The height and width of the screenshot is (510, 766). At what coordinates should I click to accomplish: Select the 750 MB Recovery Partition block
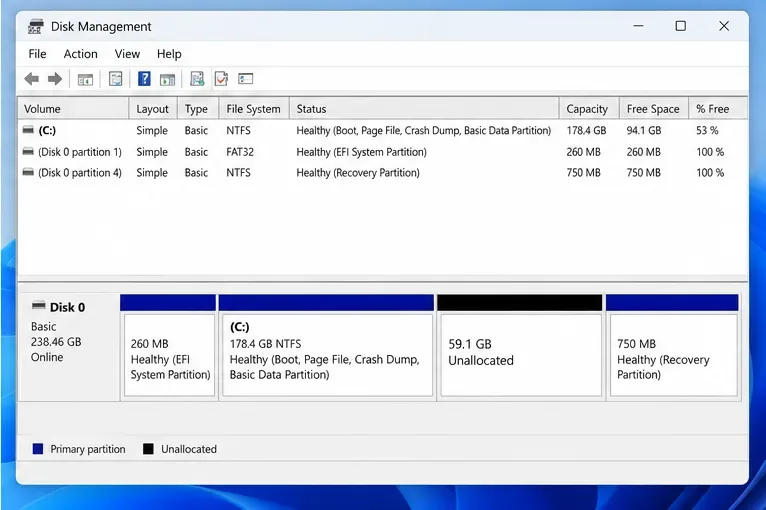[673, 347]
